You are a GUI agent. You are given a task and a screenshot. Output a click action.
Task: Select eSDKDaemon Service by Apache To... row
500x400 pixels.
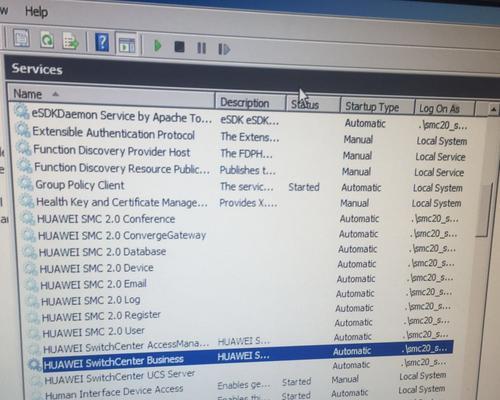click(122, 116)
